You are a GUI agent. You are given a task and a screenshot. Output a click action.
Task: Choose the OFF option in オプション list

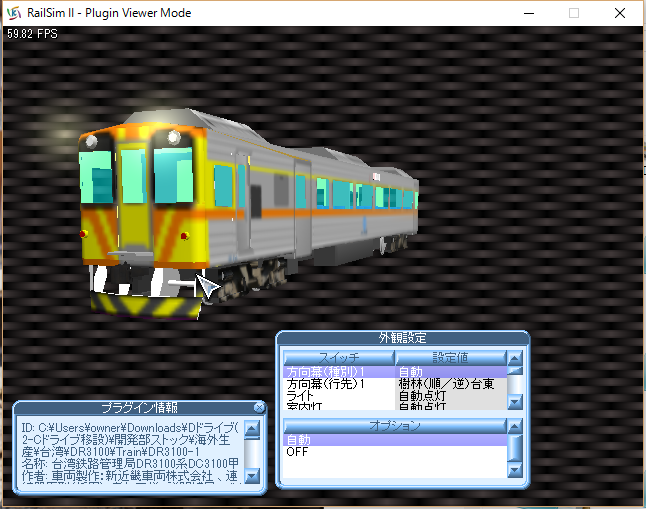tap(395, 452)
